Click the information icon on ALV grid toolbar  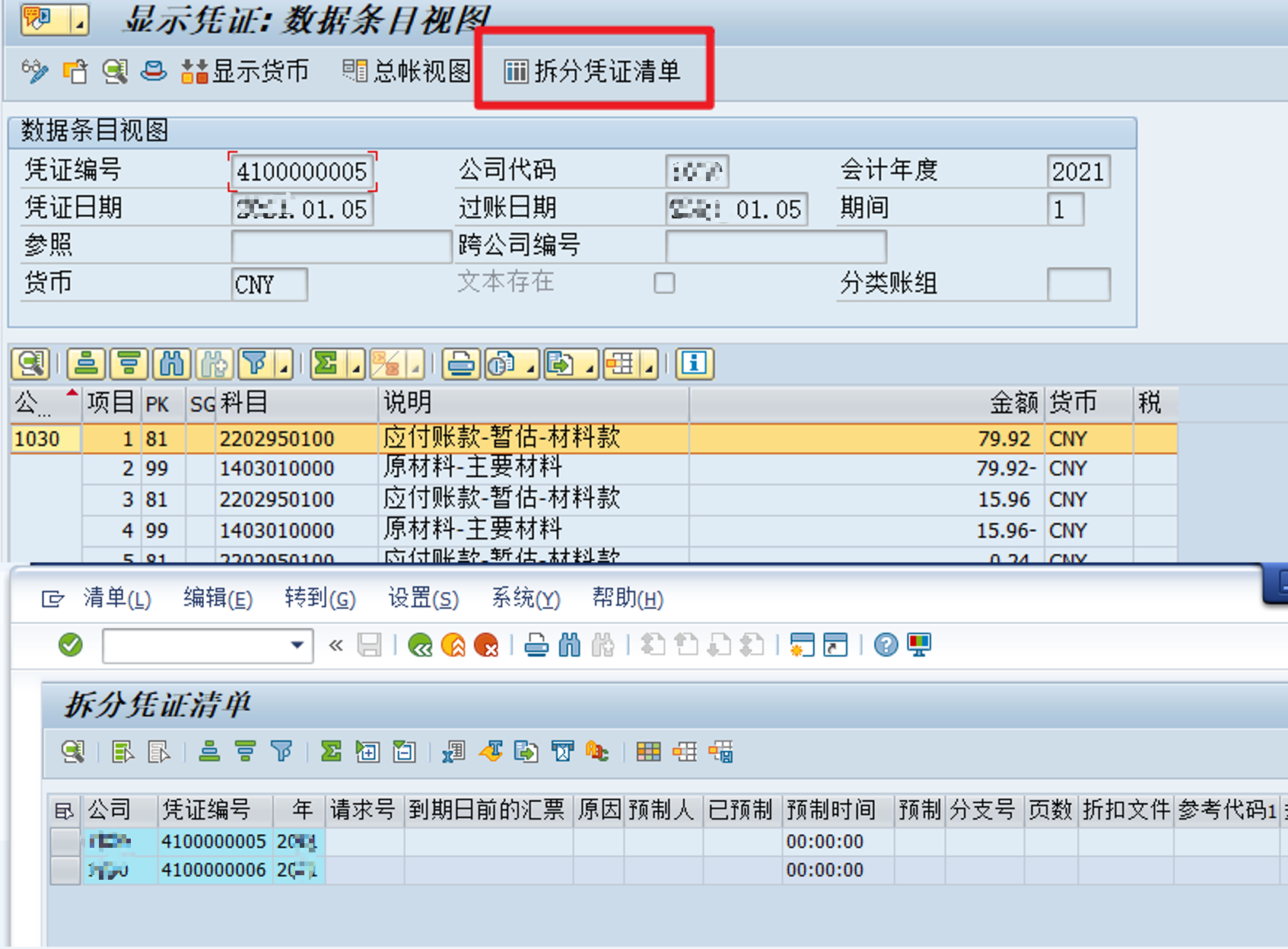tap(695, 365)
